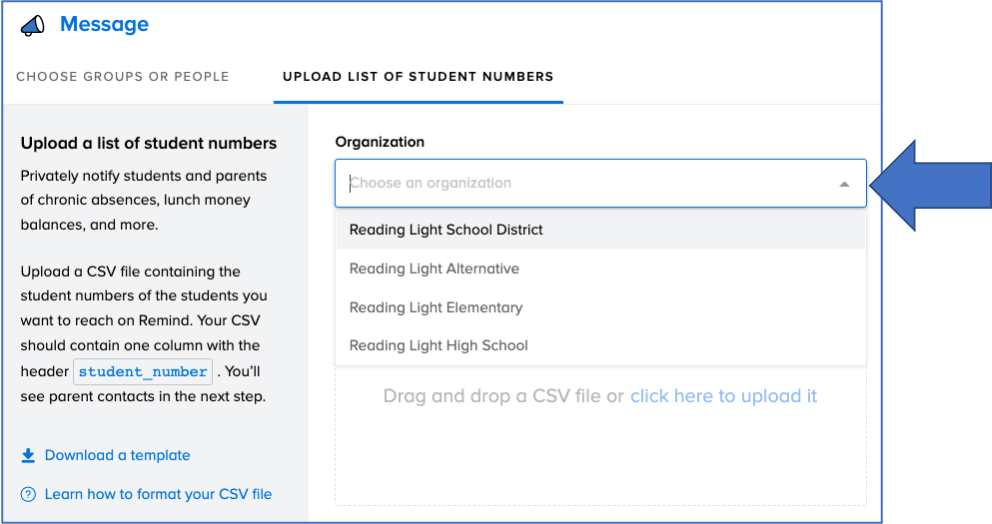Click the megaphone Message icon
This screenshot has width=992, height=524.
[x=33, y=25]
